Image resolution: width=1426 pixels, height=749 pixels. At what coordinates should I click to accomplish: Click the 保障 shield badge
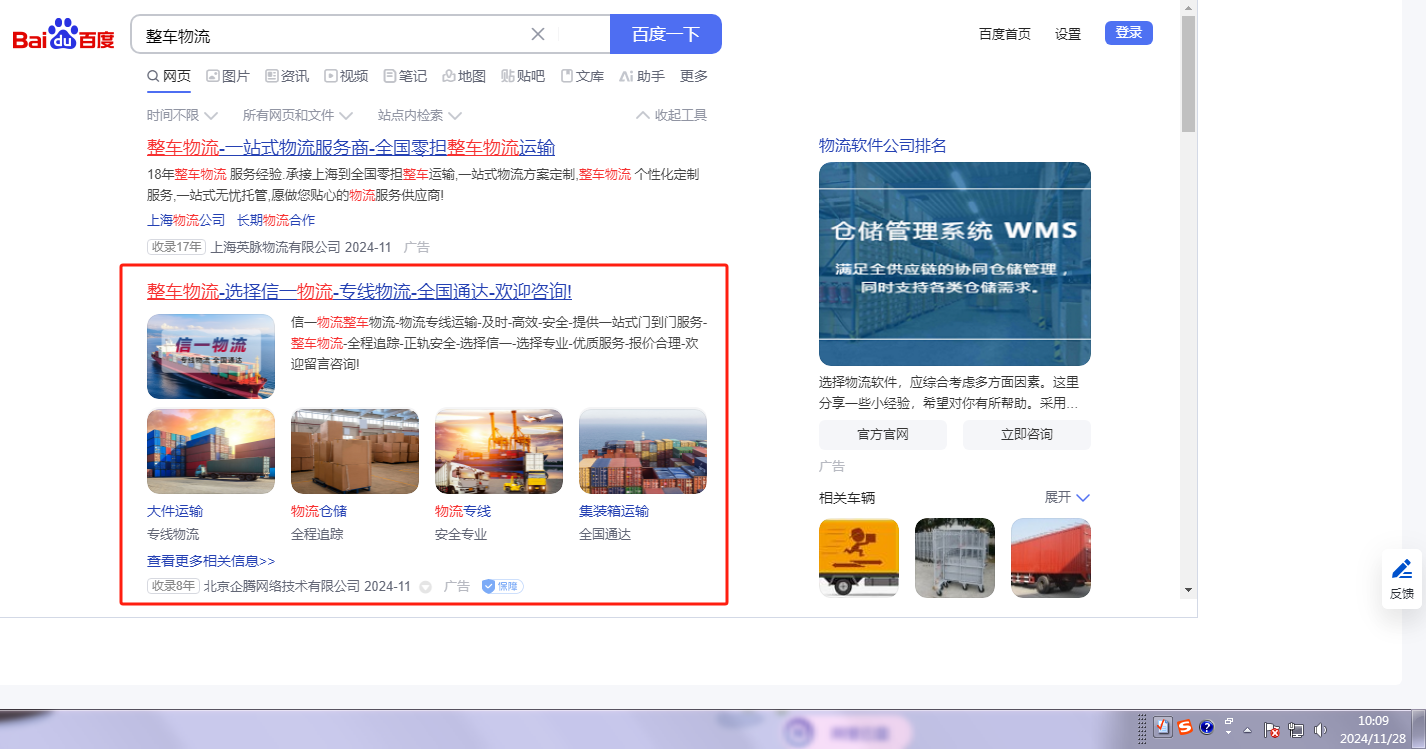point(502,586)
